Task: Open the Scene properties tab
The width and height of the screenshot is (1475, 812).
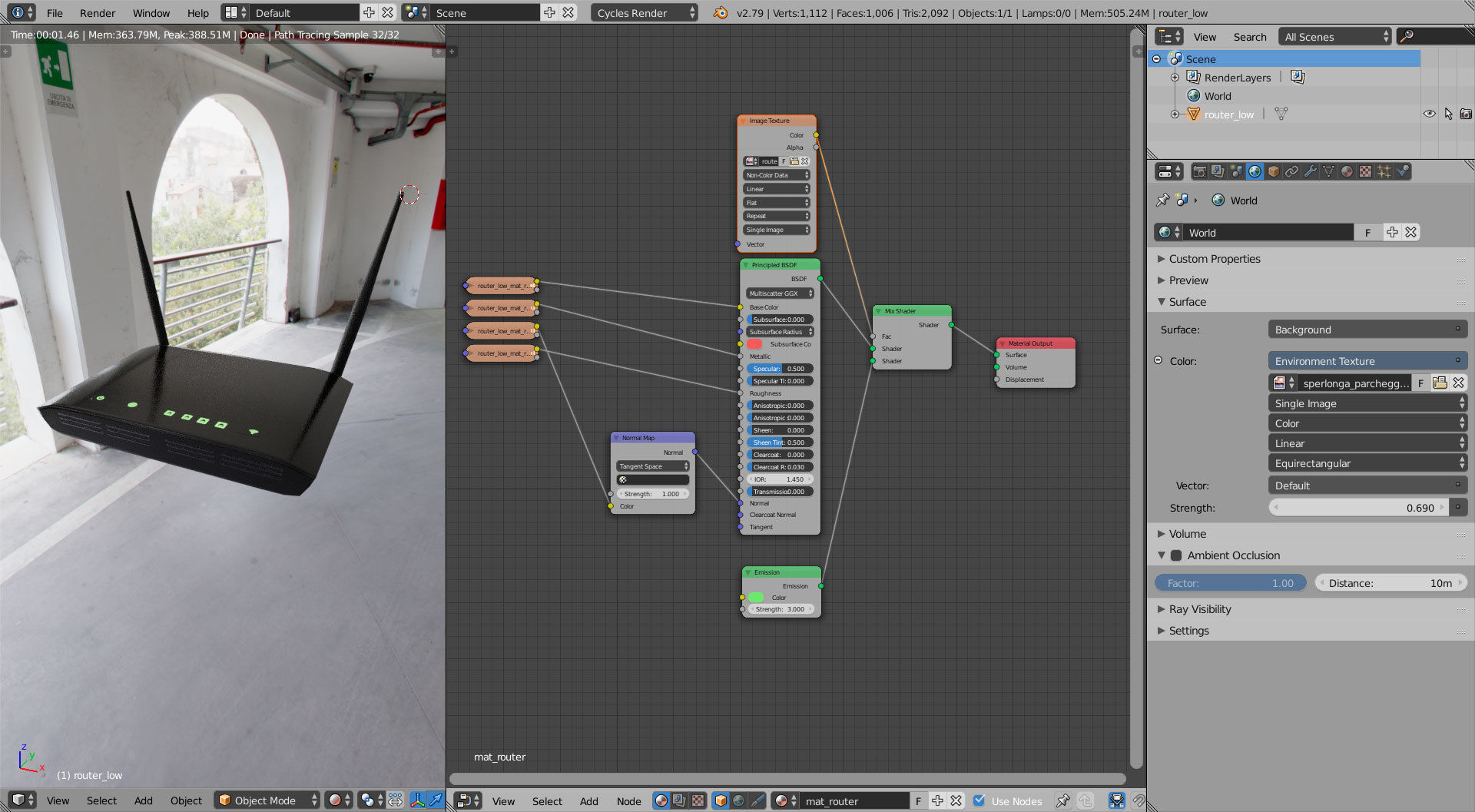Action: pyautogui.click(x=1236, y=171)
